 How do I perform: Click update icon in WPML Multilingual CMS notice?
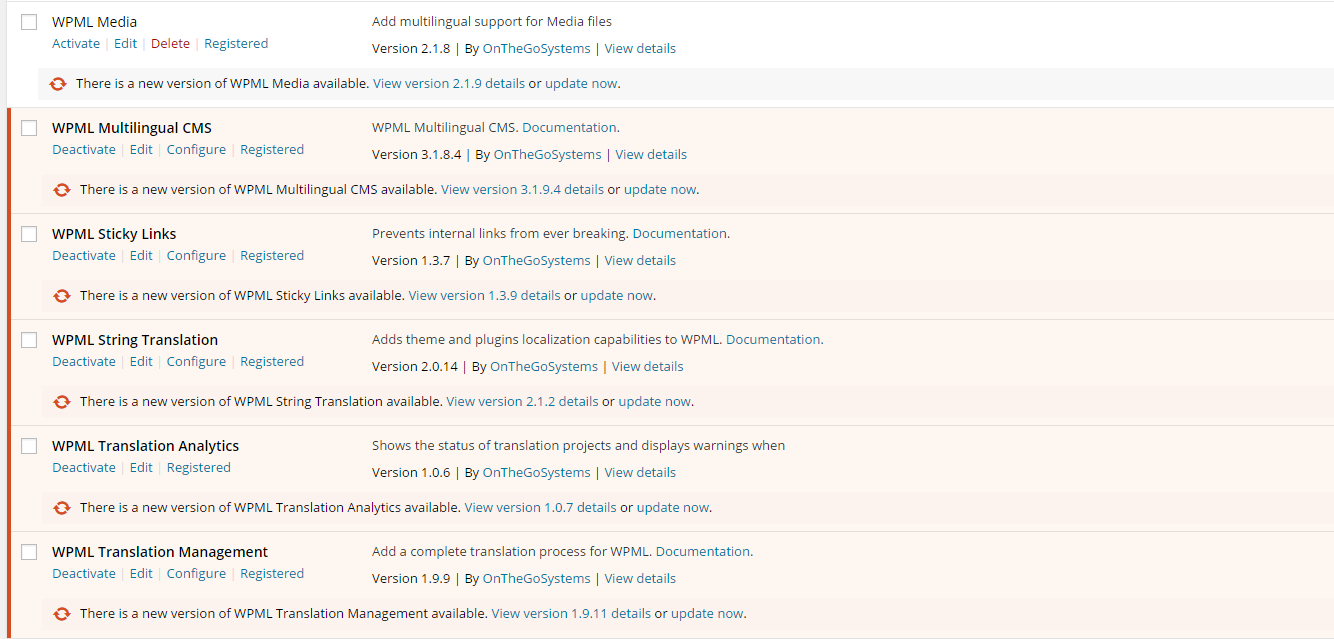pyautogui.click(x=62, y=190)
